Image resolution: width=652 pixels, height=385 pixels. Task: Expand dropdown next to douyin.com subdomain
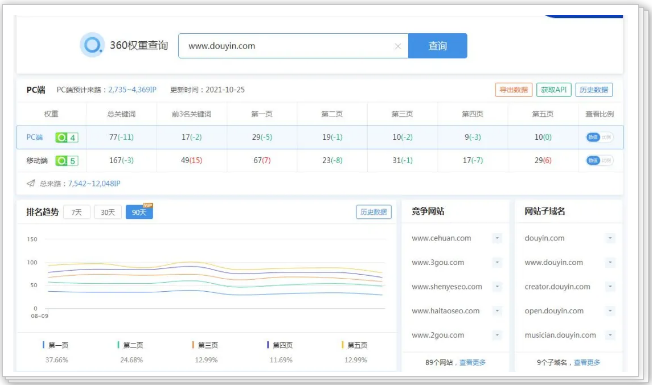pyautogui.click(x=610, y=238)
